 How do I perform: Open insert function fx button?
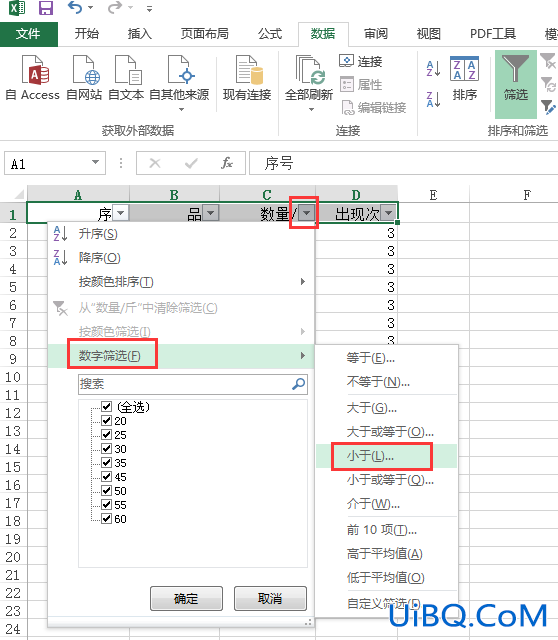coord(227,163)
